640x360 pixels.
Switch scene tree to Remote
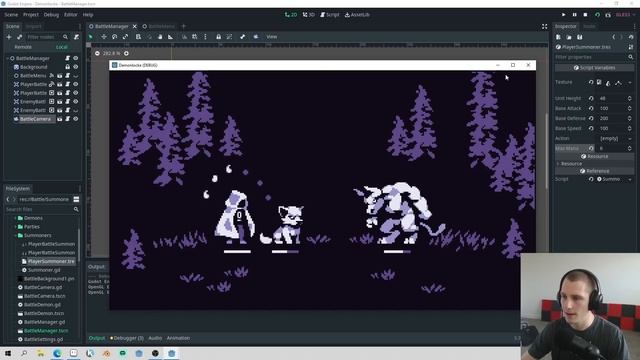(x=23, y=47)
